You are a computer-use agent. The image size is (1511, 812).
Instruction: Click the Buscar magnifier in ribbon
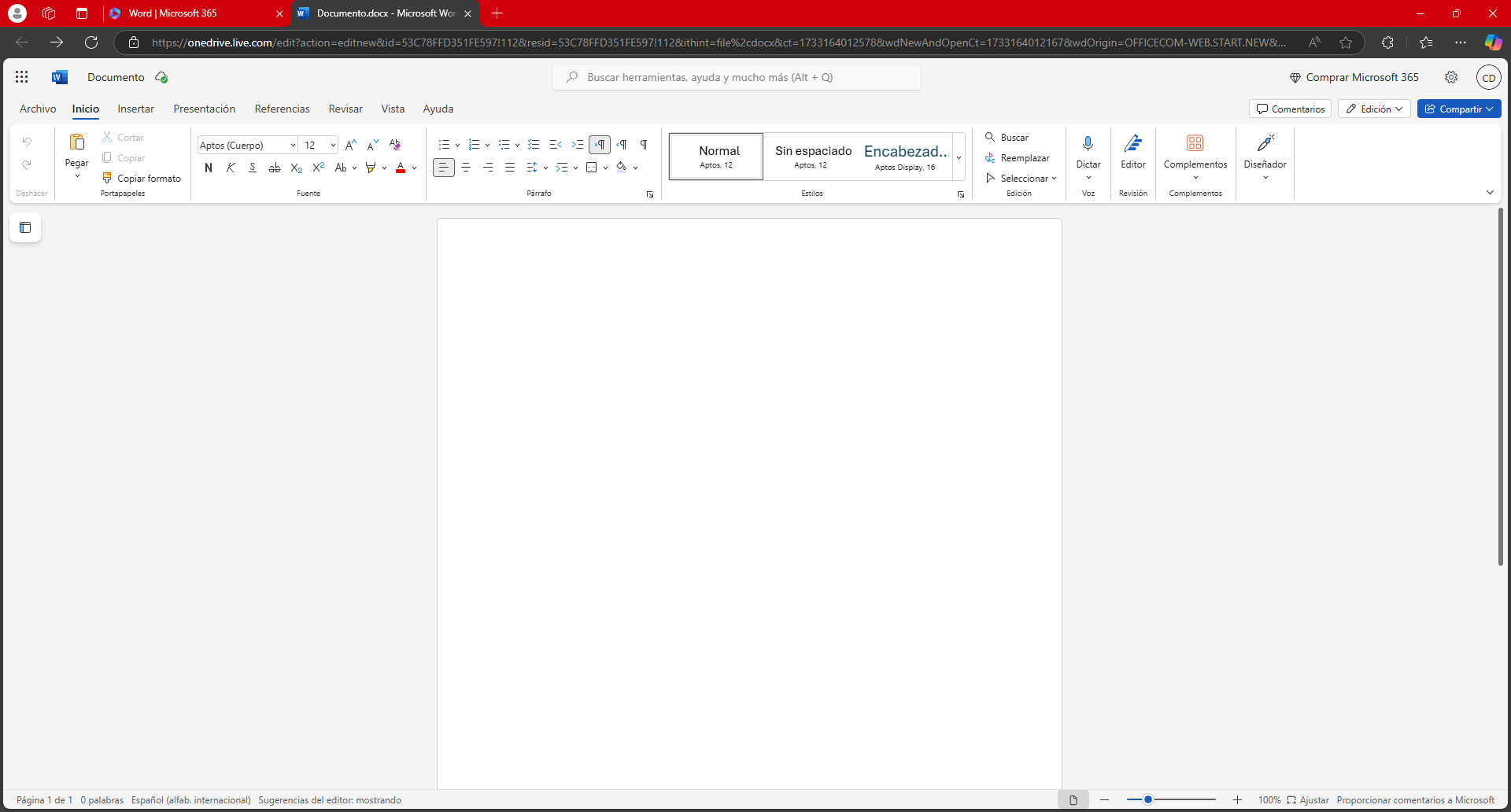tap(991, 138)
